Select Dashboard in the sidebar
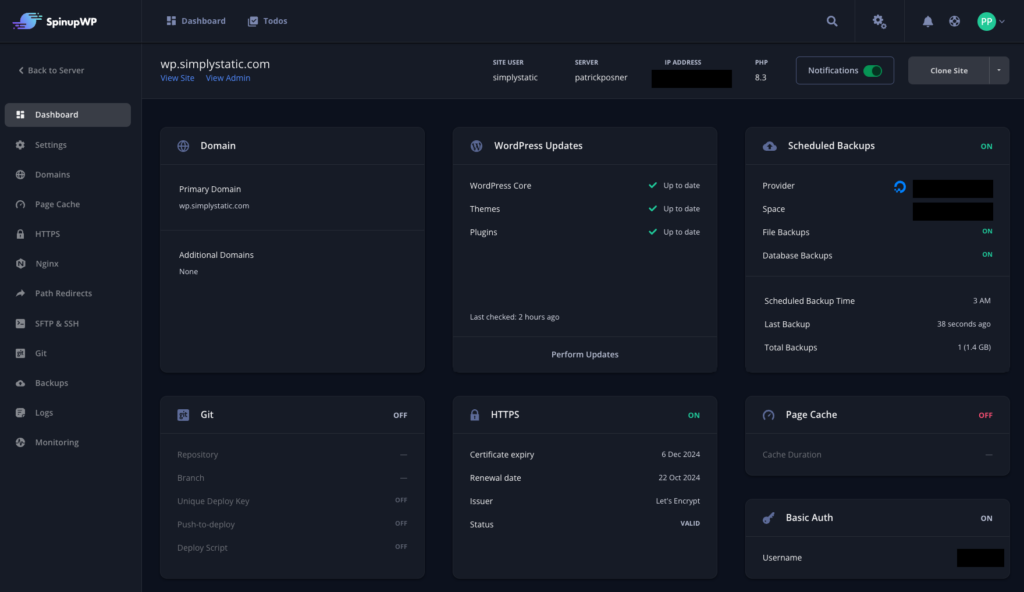1024x592 pixels. tap(68, 114)
